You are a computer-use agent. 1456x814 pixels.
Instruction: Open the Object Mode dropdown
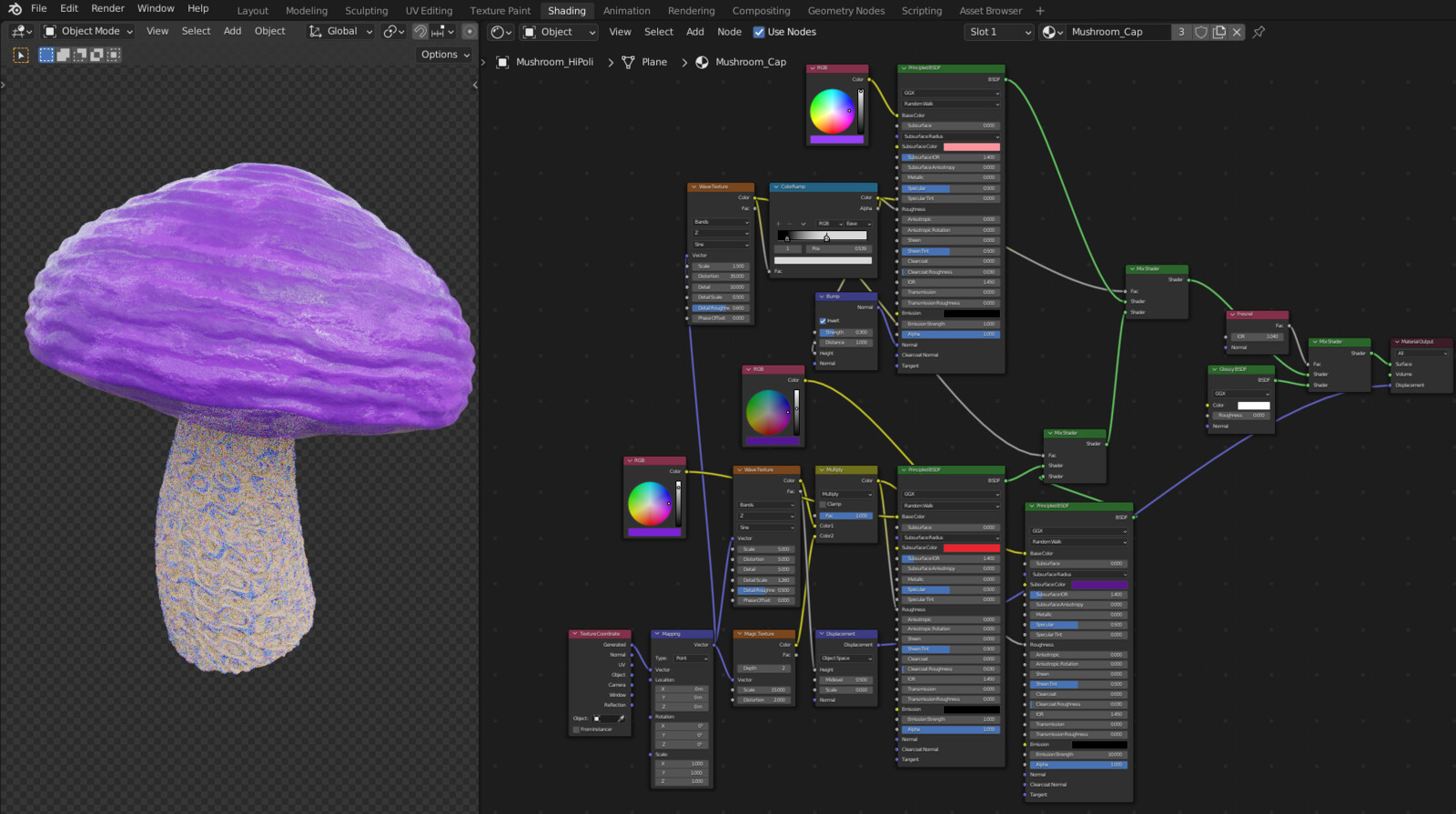pos(88,31)
